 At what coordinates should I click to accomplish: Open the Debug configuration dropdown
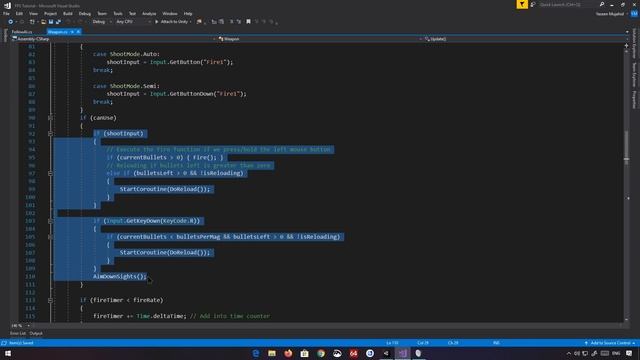pos(102,22)
